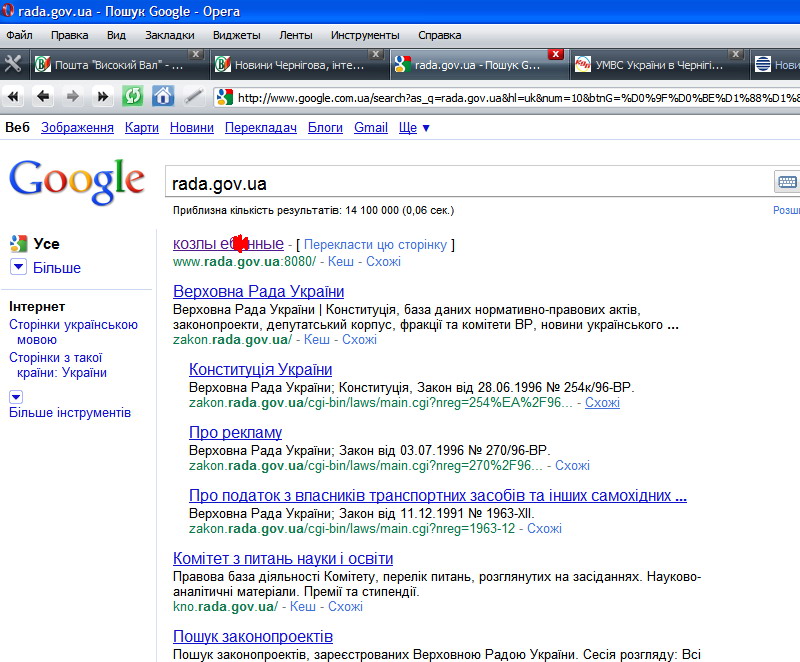Click the rewind navigation button
Viewport: 800px width, 662px height.
(14, 97)
